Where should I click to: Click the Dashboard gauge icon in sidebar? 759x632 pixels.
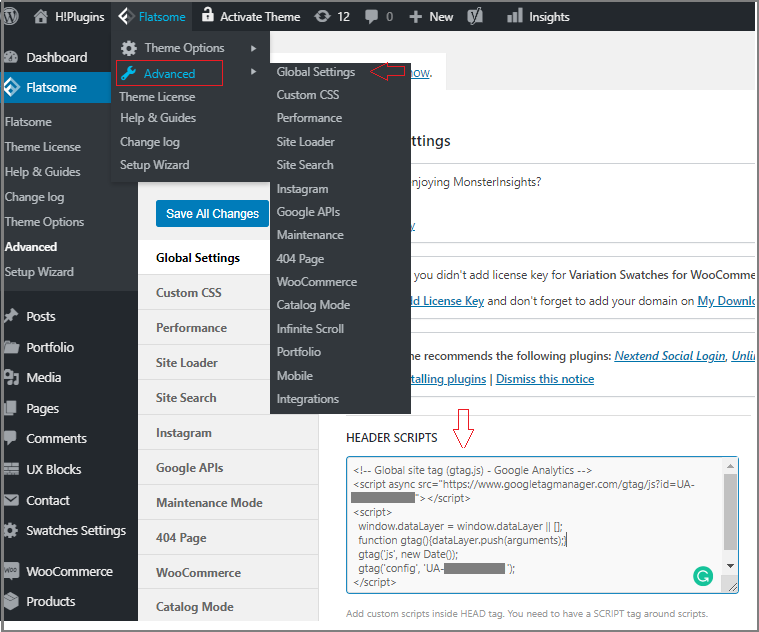click(x=11, y=57)
